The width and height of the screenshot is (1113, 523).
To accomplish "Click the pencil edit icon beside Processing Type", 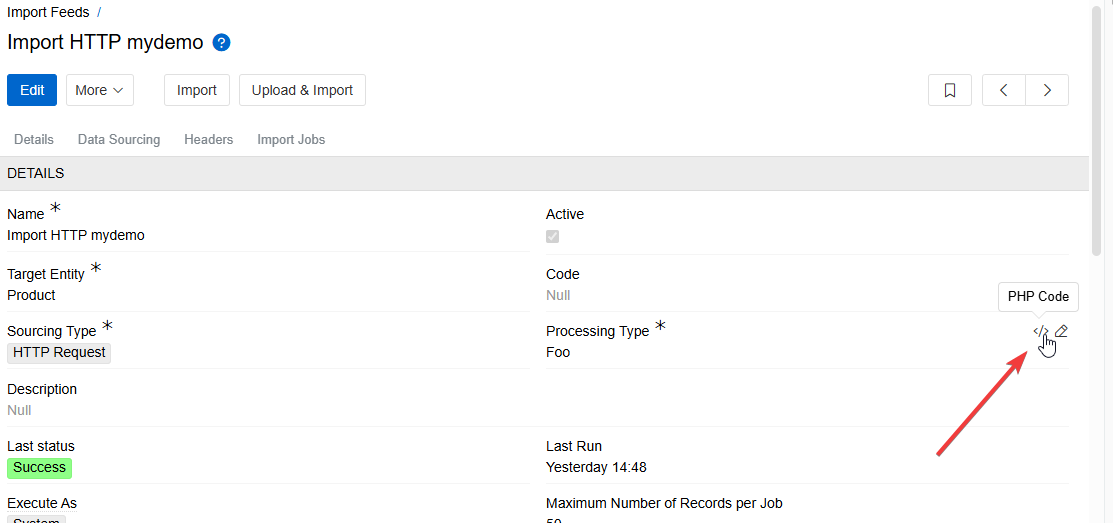I will [1061, 332].
